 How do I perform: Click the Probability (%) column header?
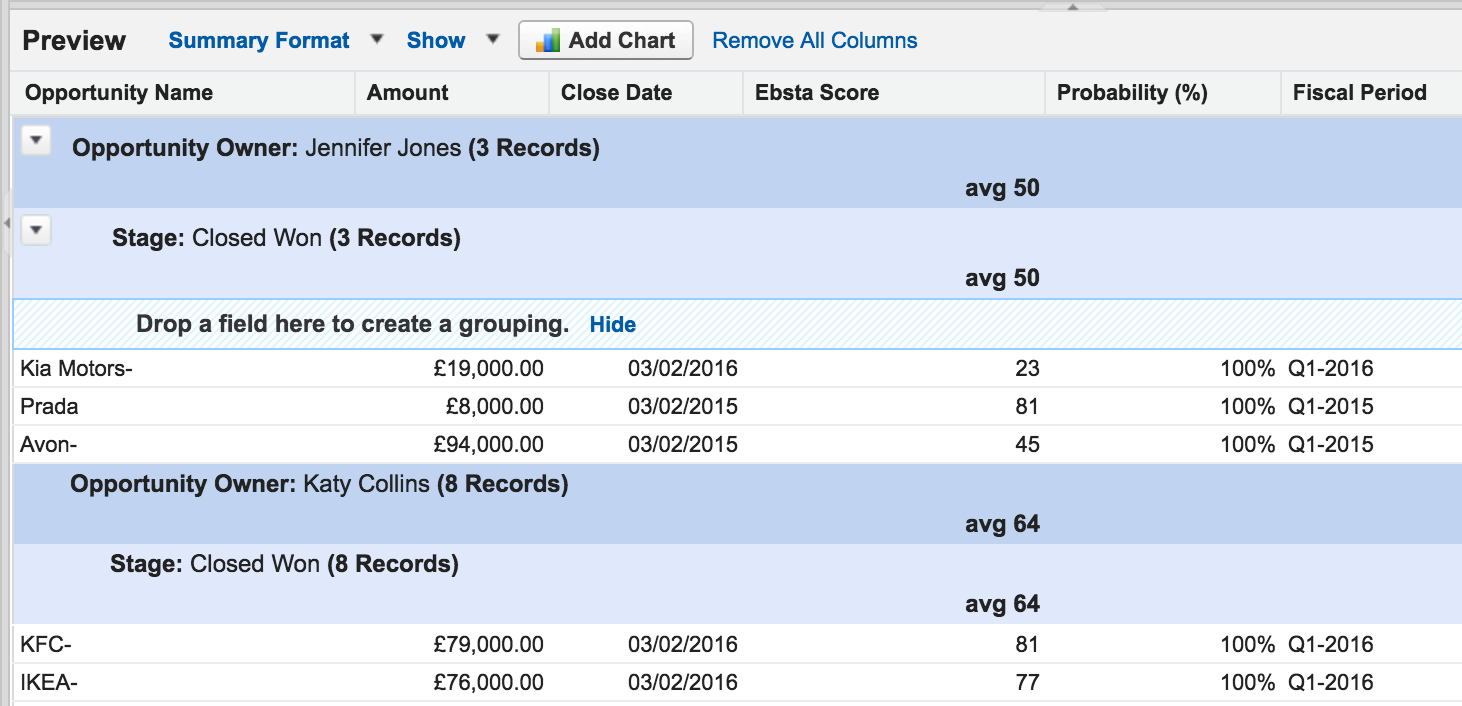[x=1132, y=93]
